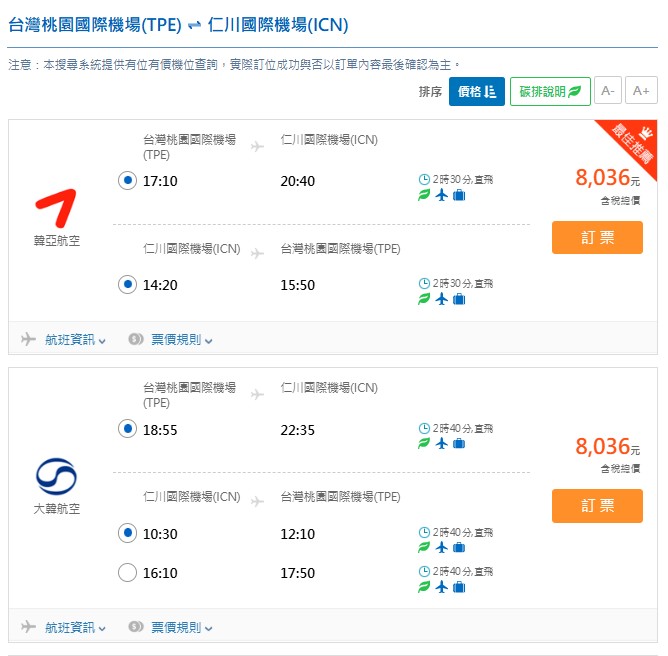
Task: Select the 10:30 return flight option
Action: pos(127,534)
